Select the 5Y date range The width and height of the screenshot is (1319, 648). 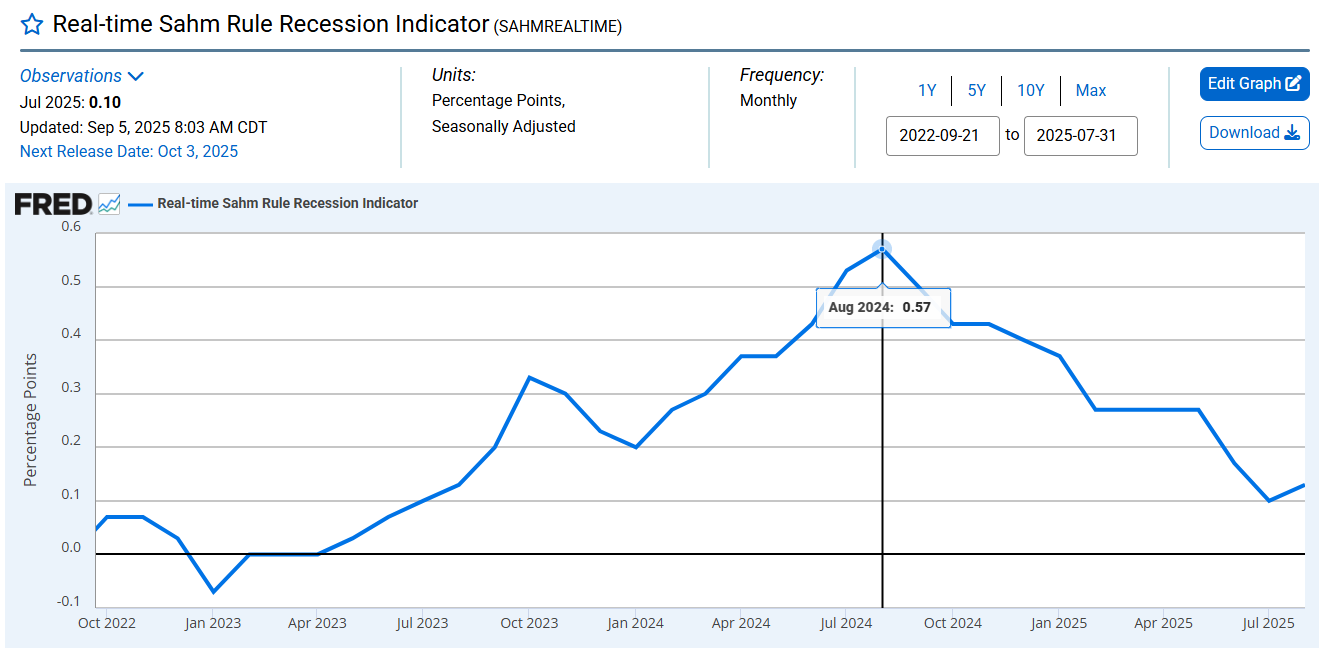977,91
